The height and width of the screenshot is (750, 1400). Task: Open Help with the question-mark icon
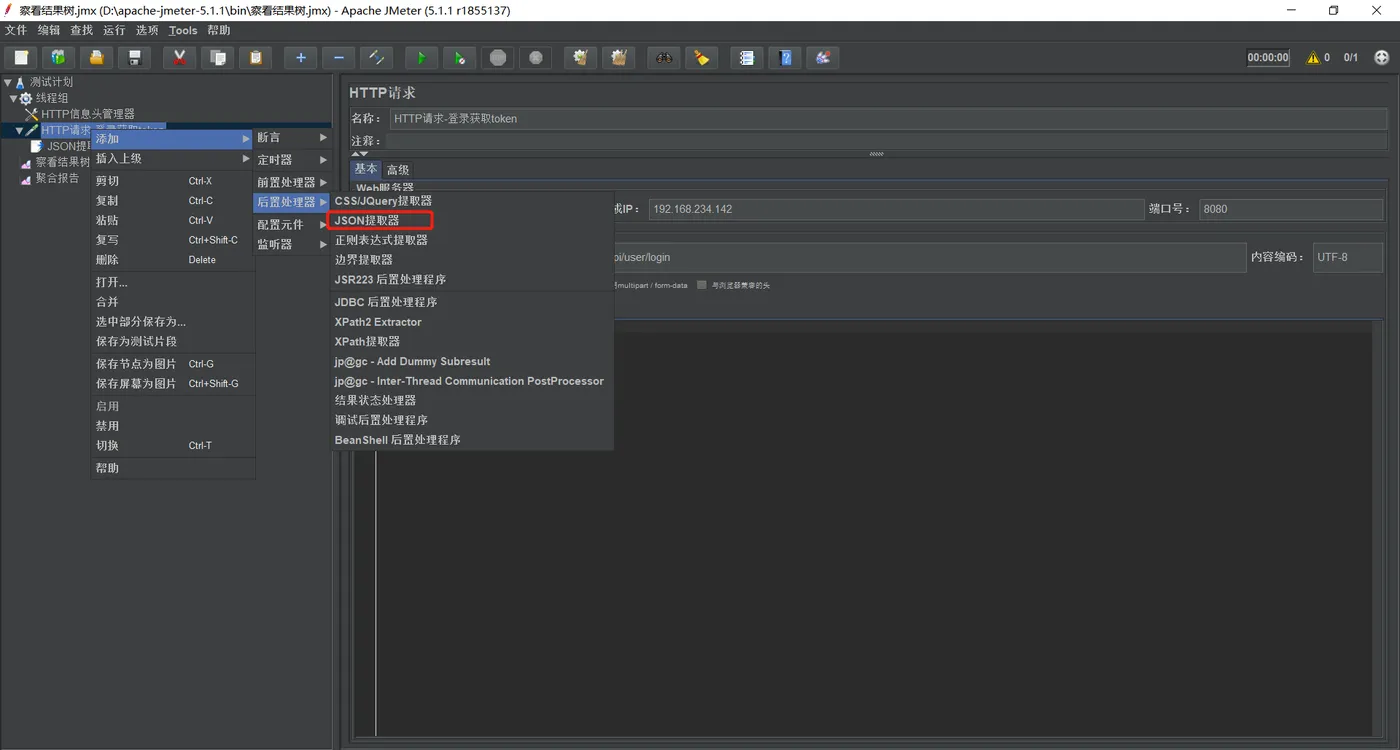click(x=785, y=58)
